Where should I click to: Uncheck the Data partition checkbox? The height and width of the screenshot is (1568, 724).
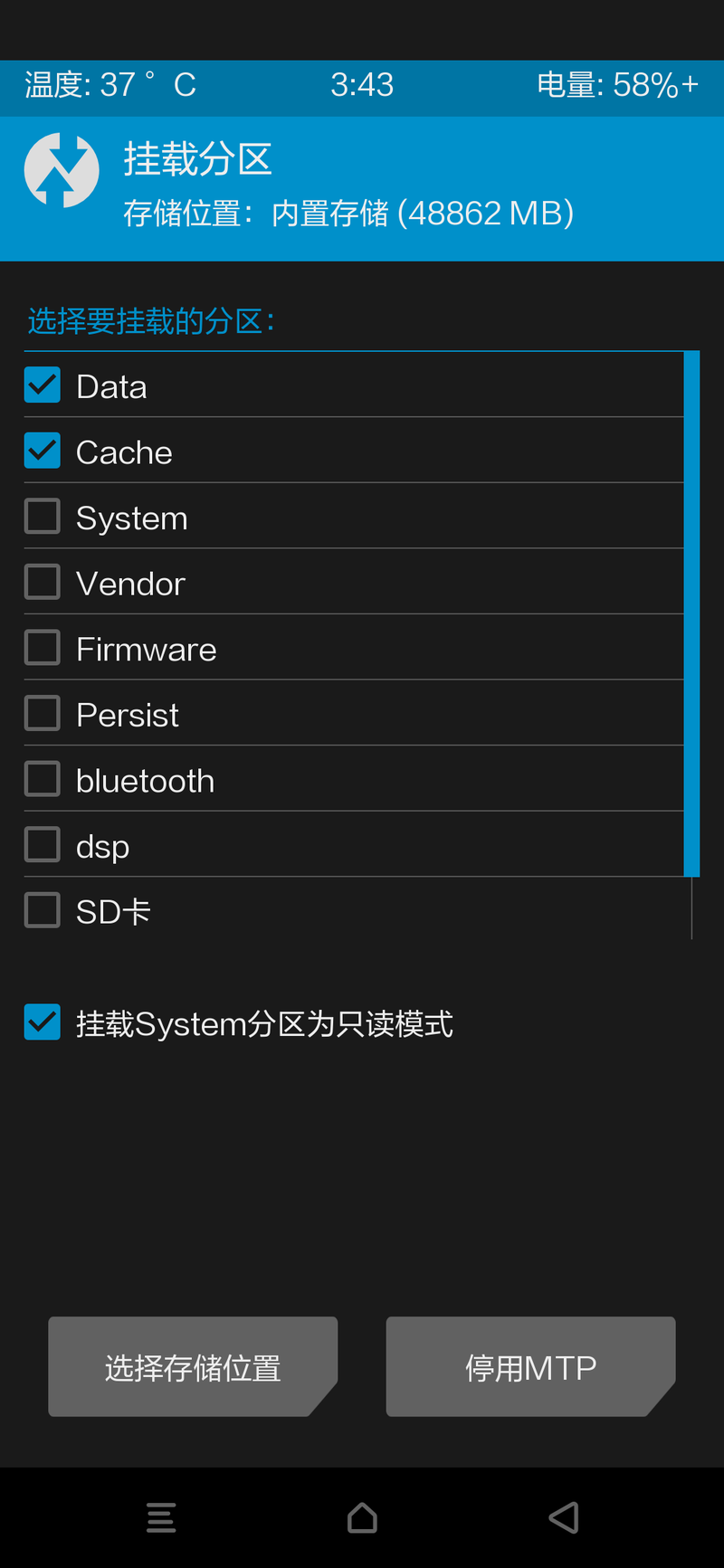click(x=43, y=385)
